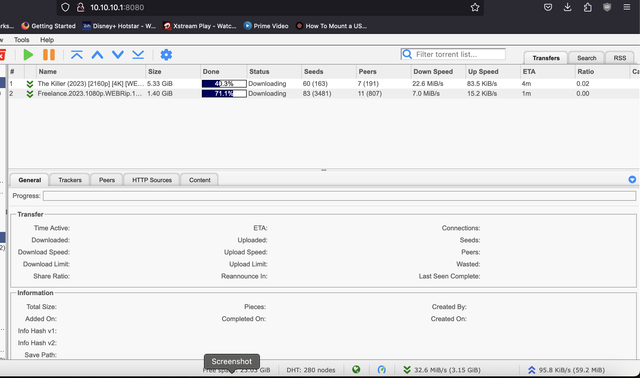
Task: Open Firefox extensions puzzle icon
Action: pos(587,7)
